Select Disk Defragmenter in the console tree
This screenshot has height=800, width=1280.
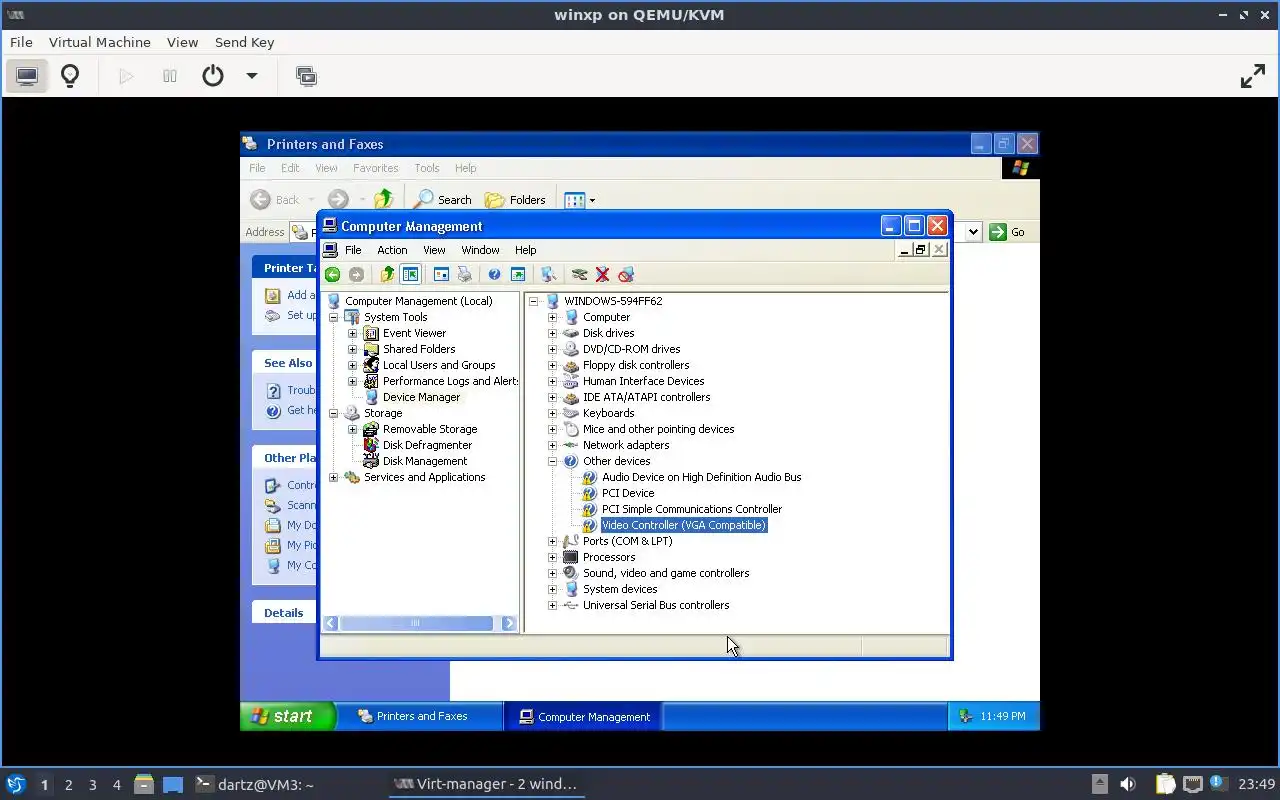click(x=427, y=445)
